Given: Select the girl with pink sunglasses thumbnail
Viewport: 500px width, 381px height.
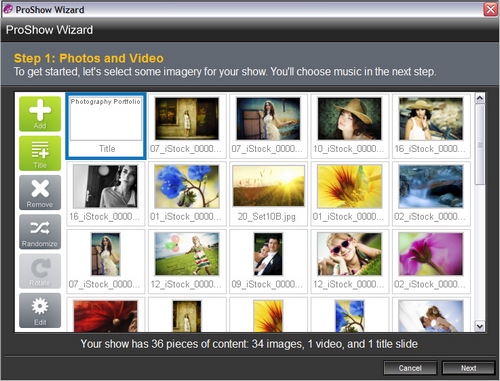Looking at the screenshot, I should (350, 254).
